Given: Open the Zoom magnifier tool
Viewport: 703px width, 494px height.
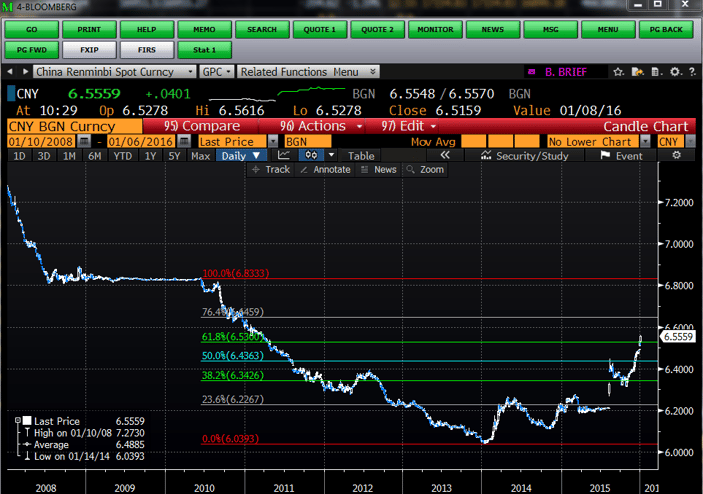Looking at the screenshot, I should click(x=426, y=170).
